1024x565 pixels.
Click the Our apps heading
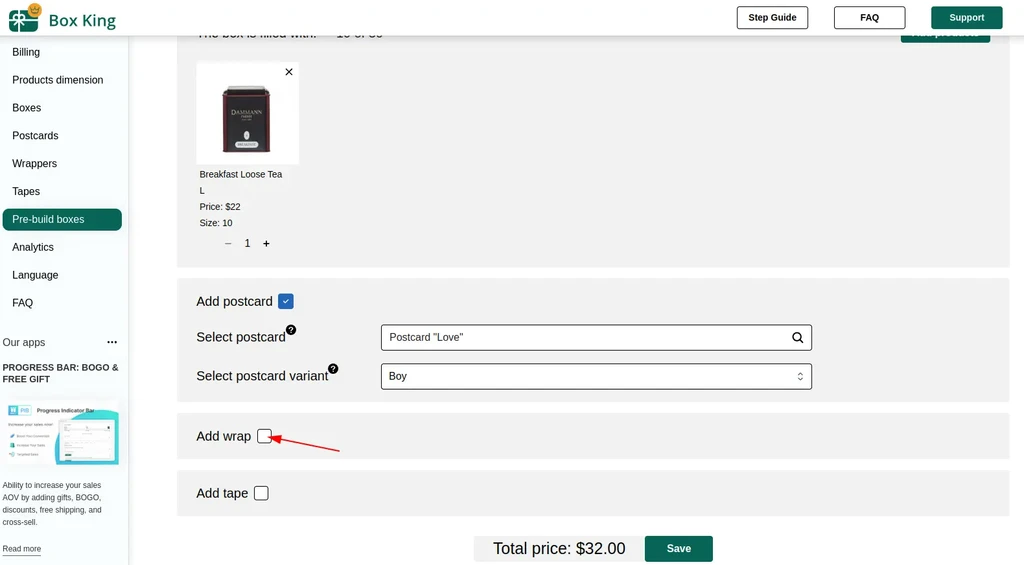tap(24, 342)
